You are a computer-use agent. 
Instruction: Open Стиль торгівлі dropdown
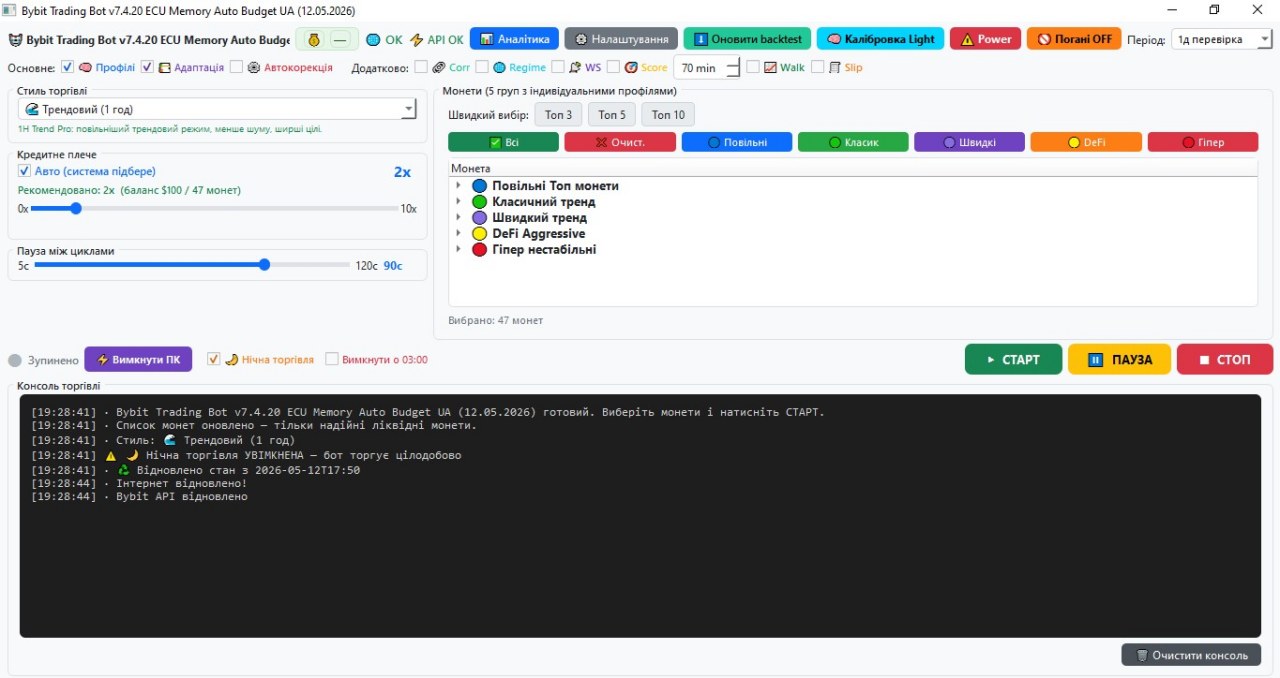pos(217,109)
